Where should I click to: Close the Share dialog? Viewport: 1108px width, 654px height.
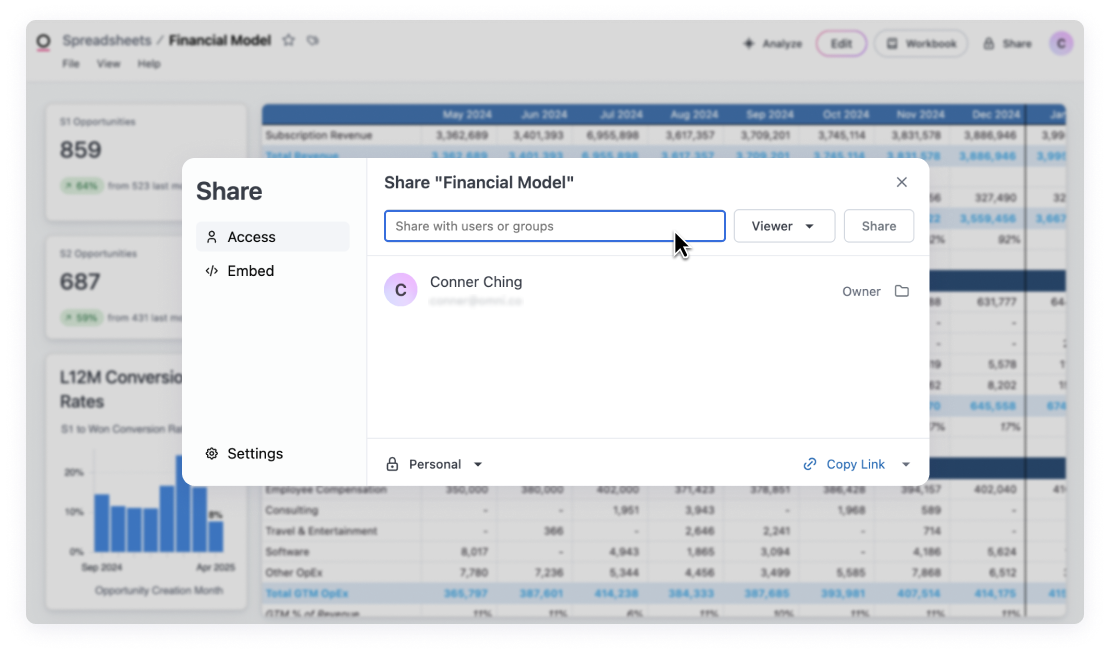pyautogui.click(x=901, y=182)
